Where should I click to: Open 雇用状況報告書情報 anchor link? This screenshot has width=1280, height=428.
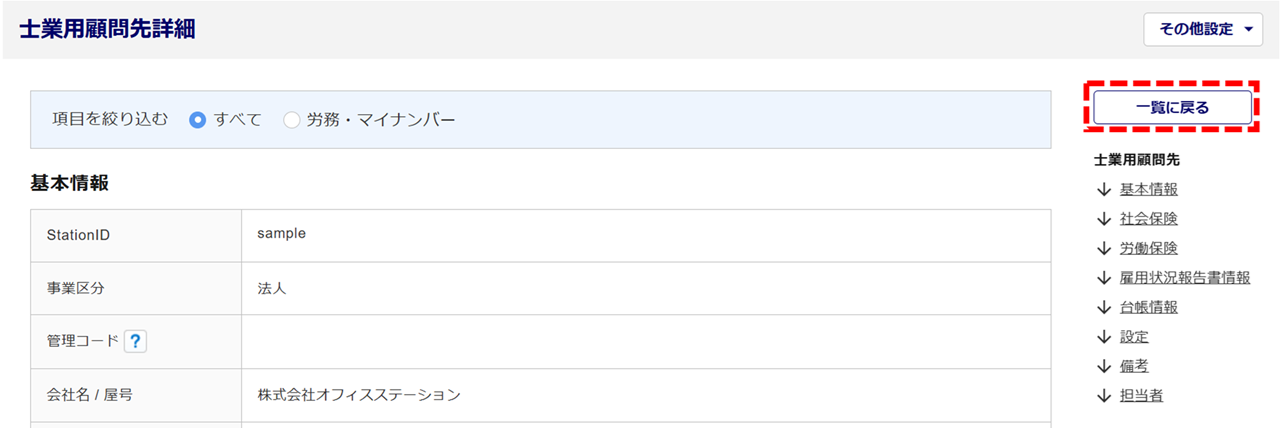tap(1185, 278)
